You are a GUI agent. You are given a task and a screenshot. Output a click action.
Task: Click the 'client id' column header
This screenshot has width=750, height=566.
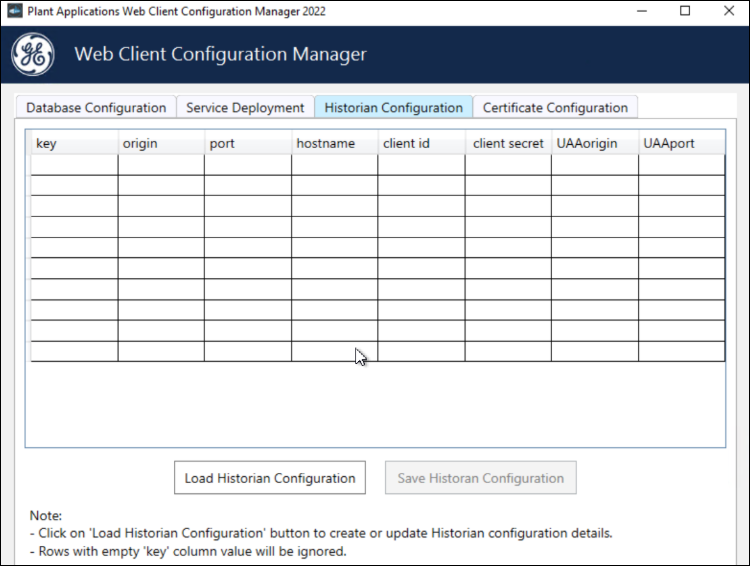tap(421, 143)
